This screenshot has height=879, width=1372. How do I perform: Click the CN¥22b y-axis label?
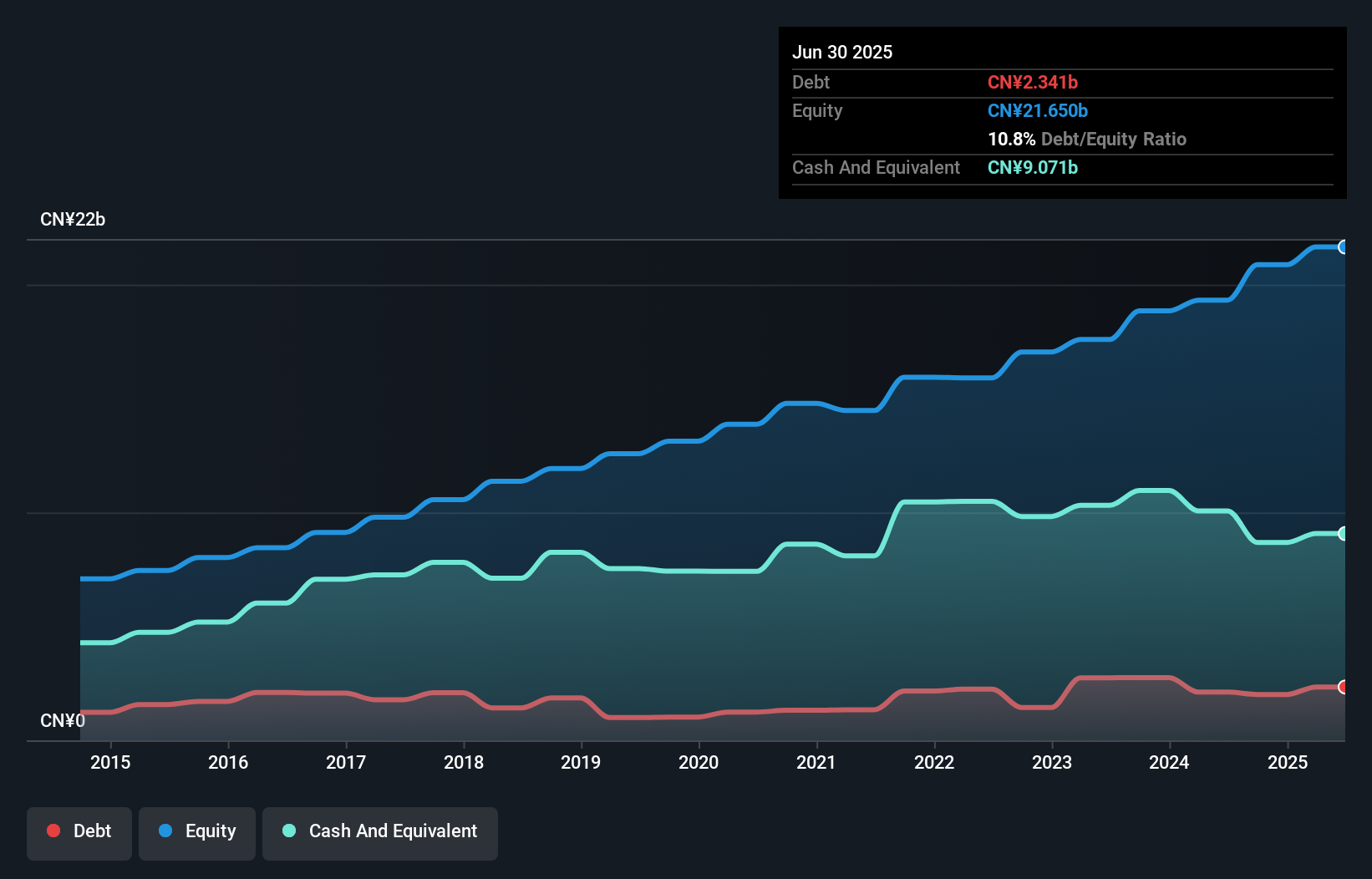[73, 220]
